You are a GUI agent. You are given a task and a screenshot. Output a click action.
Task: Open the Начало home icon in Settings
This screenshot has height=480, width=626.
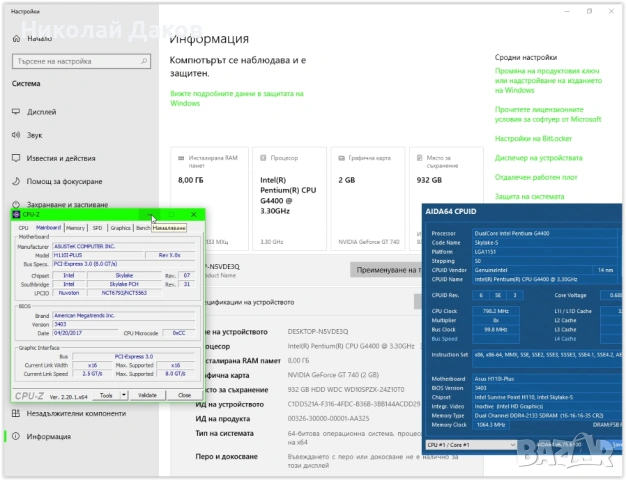click(16, 38)
